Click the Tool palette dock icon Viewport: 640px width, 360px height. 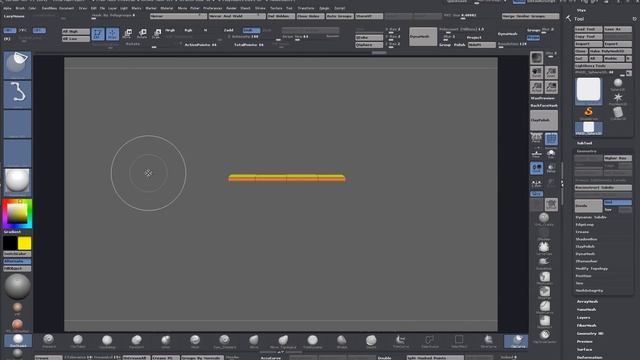568,18
